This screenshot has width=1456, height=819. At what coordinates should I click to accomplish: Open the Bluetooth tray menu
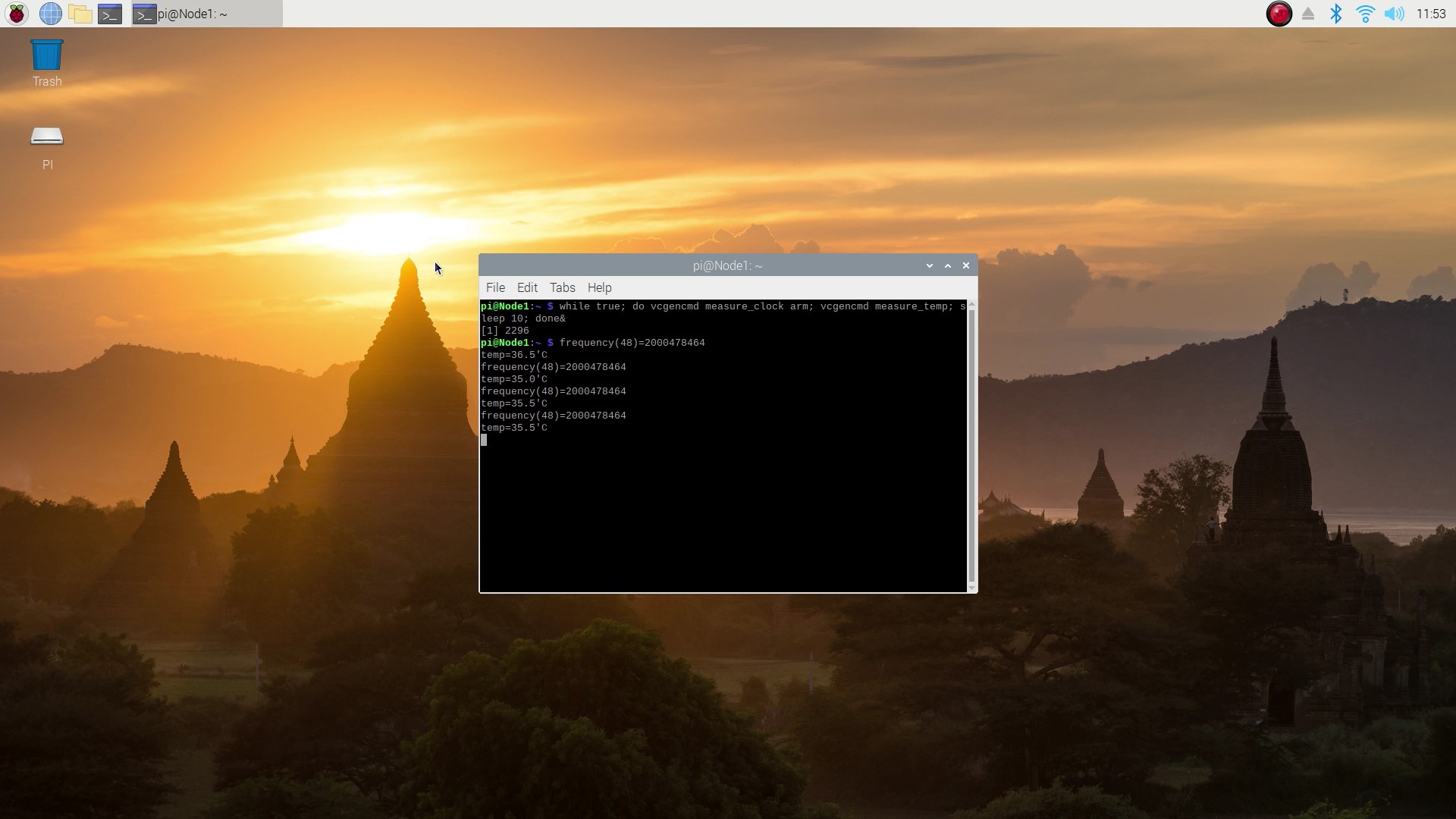coord(1336,14)
